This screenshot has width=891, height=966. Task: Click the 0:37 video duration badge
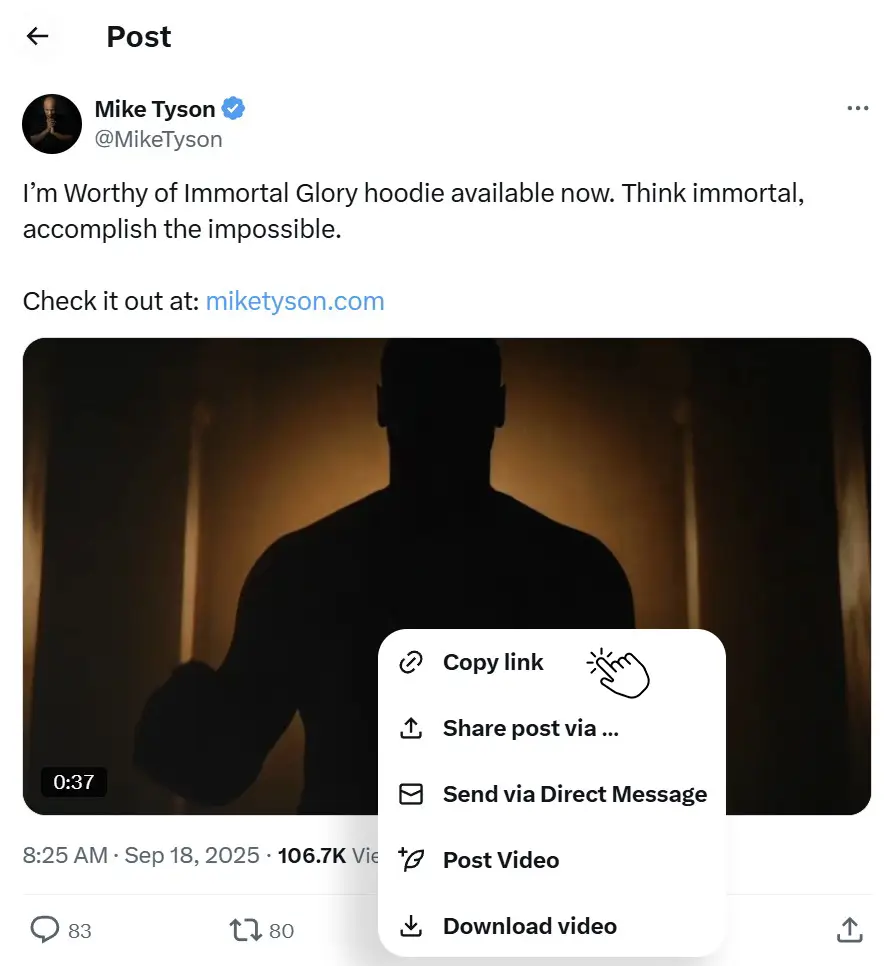74,783
